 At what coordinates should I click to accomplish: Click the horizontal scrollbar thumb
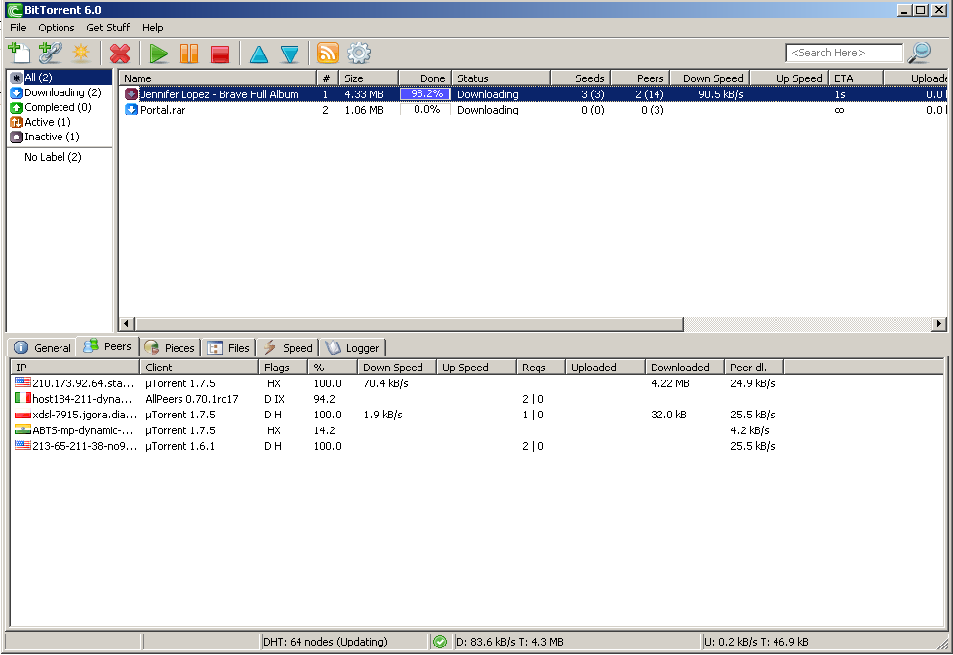click(409, 324)
